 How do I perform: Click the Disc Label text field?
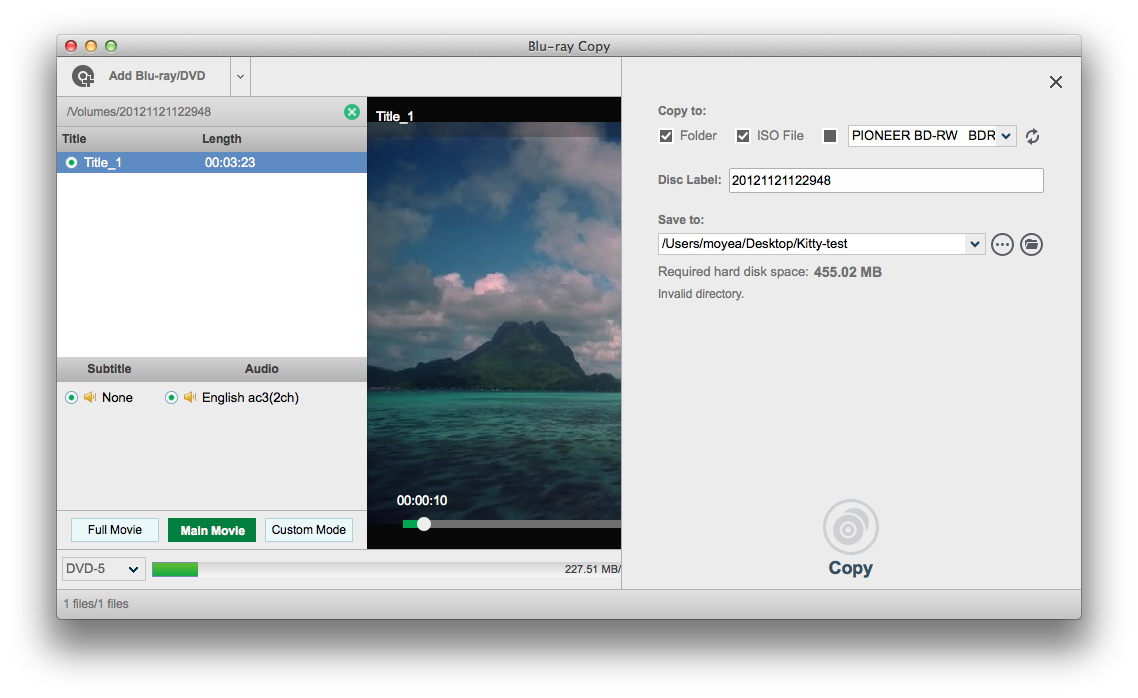pyautogui.click(x=886, y=181)
